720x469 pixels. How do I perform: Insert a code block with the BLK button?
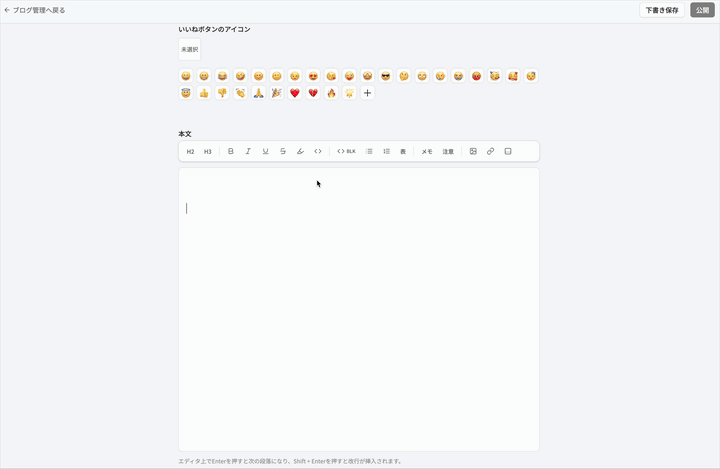pos(346,152)
